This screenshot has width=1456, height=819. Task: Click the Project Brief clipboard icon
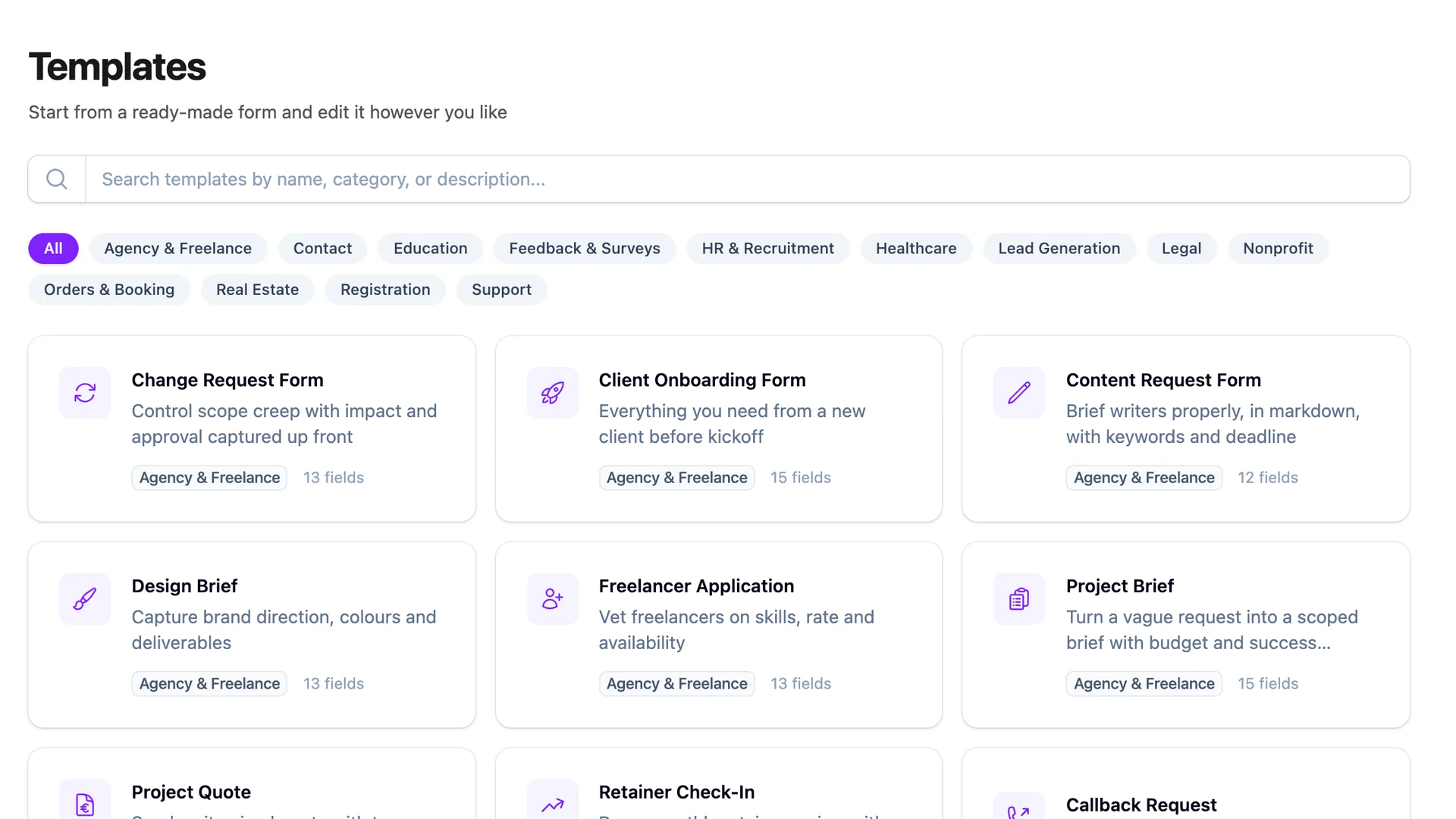click(1019, 599)
